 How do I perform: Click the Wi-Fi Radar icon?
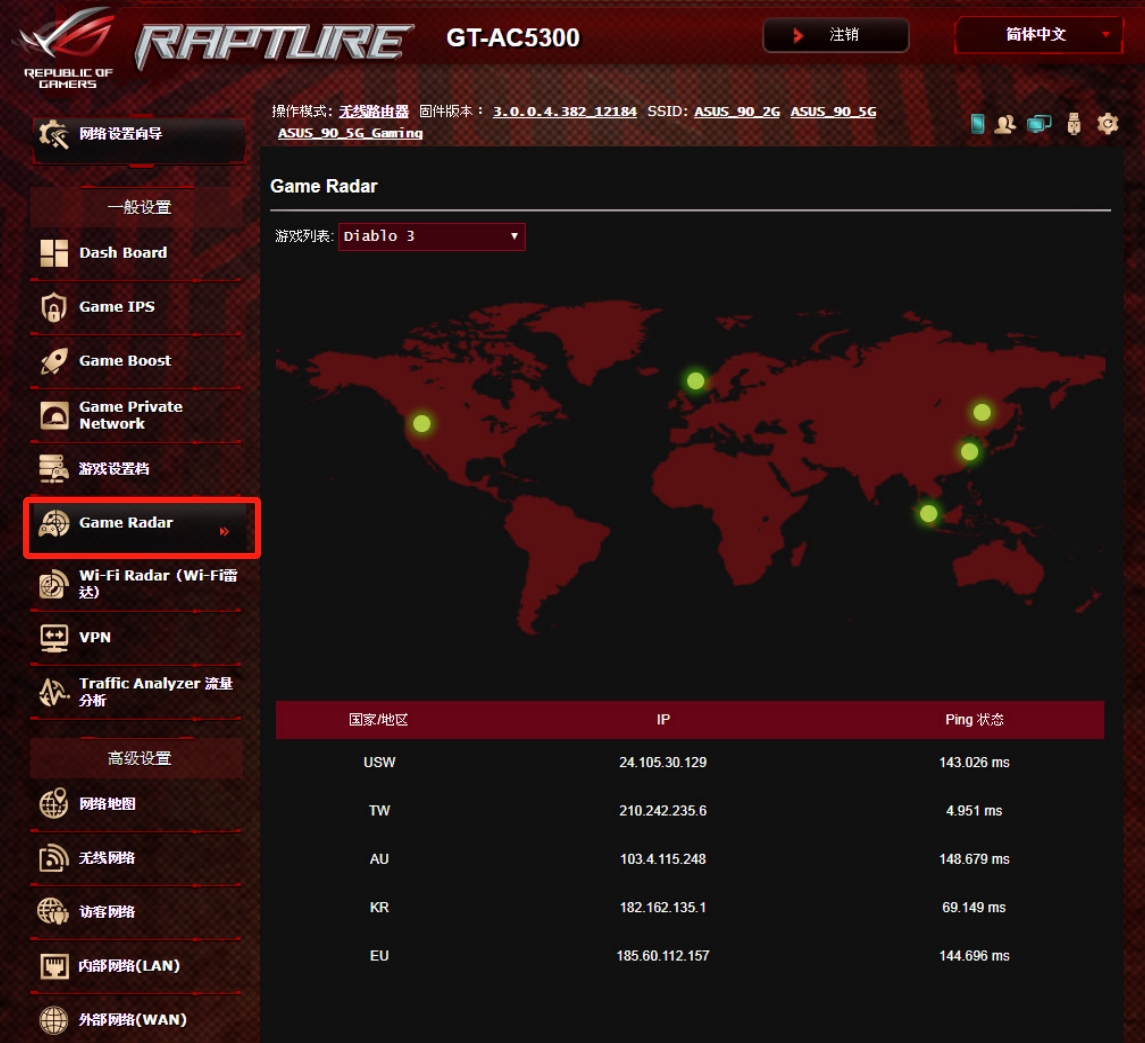tap(54, 584)
